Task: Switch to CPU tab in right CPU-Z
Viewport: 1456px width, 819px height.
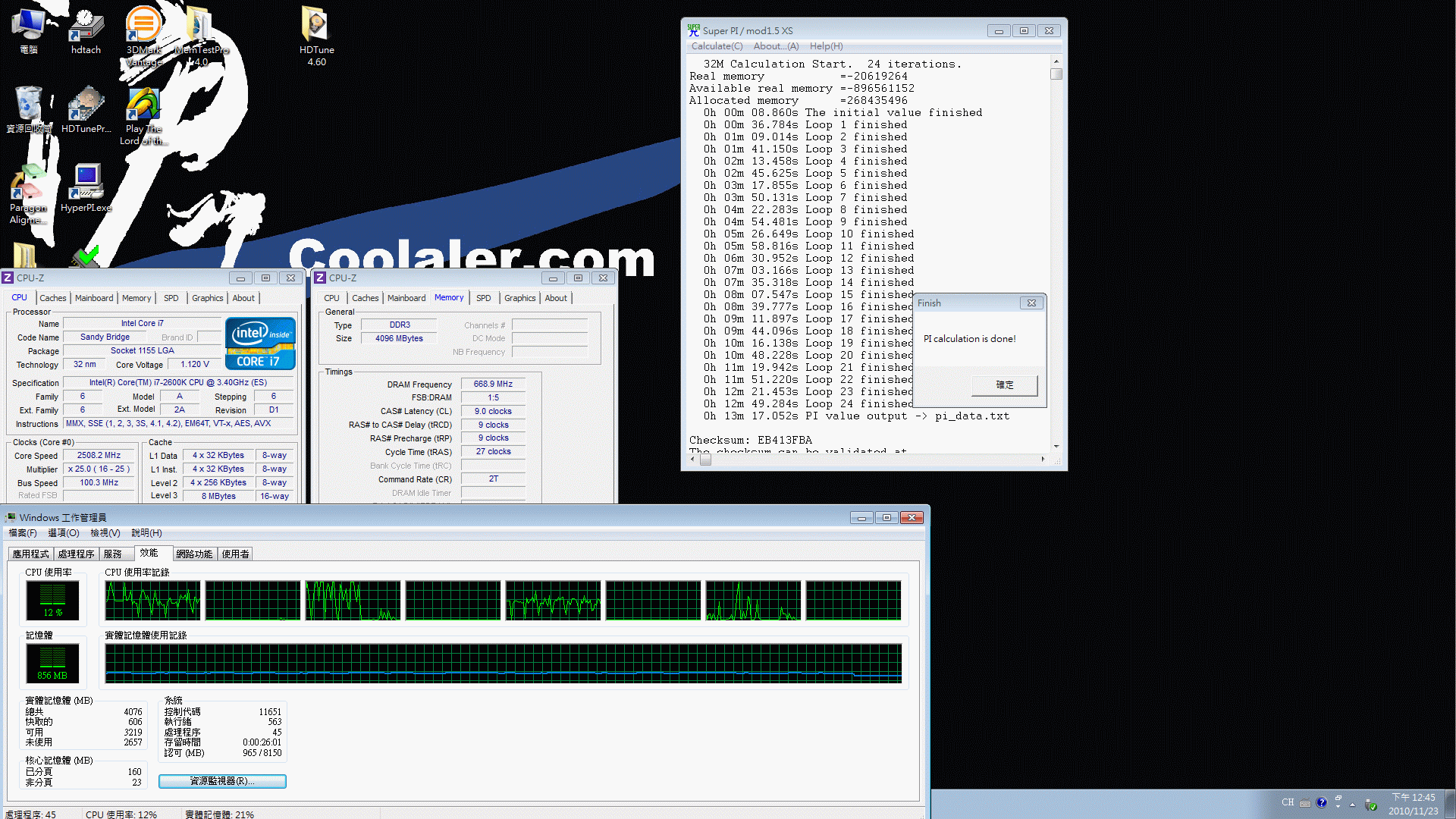Action: [x=331, y=298]
